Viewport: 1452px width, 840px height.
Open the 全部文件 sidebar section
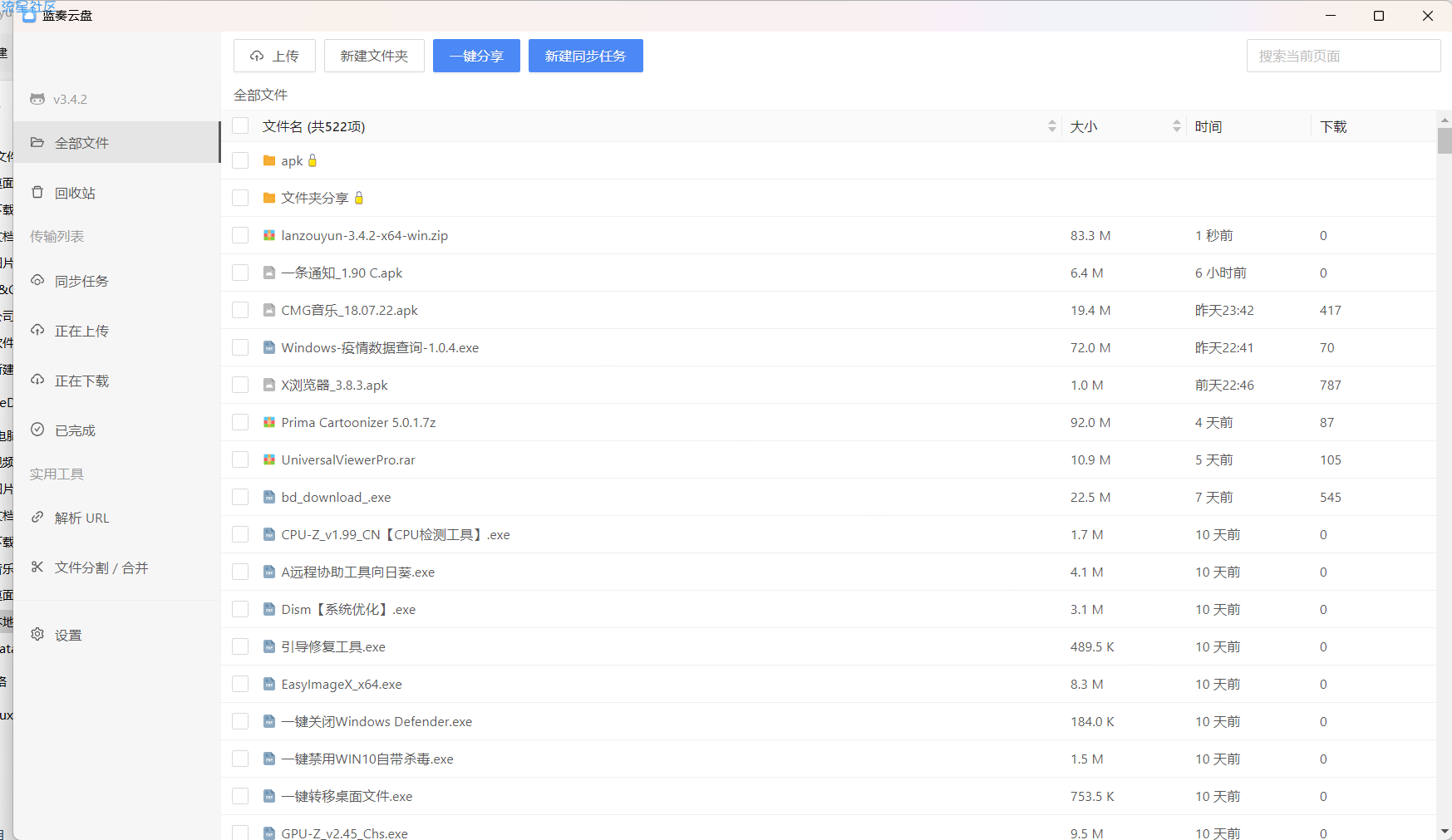(x=116, y=142)
